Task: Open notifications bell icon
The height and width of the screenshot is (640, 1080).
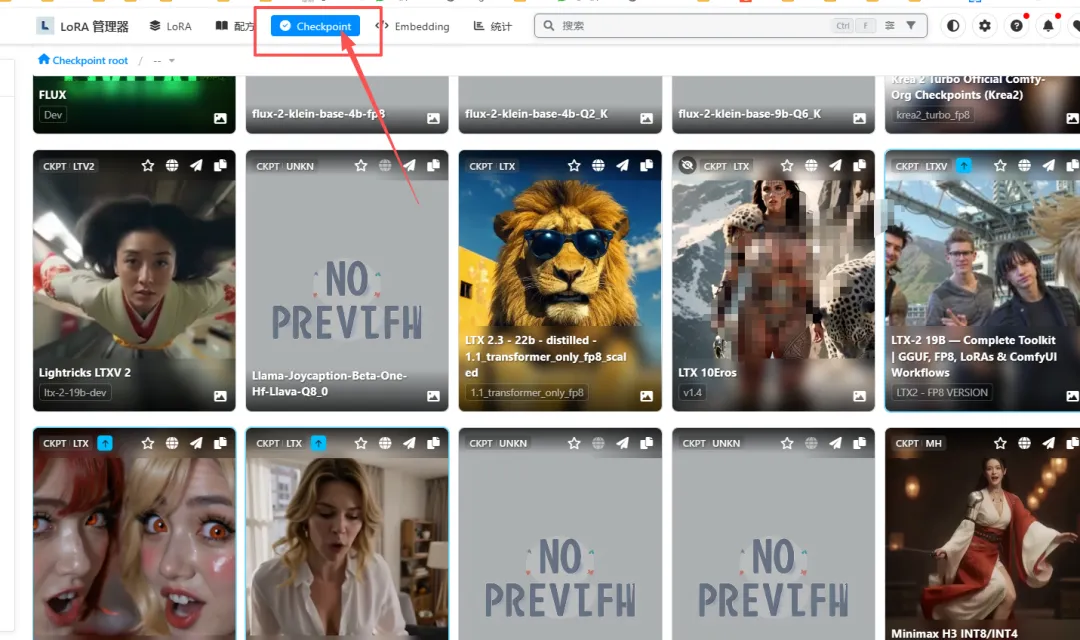Action: 1048,25
